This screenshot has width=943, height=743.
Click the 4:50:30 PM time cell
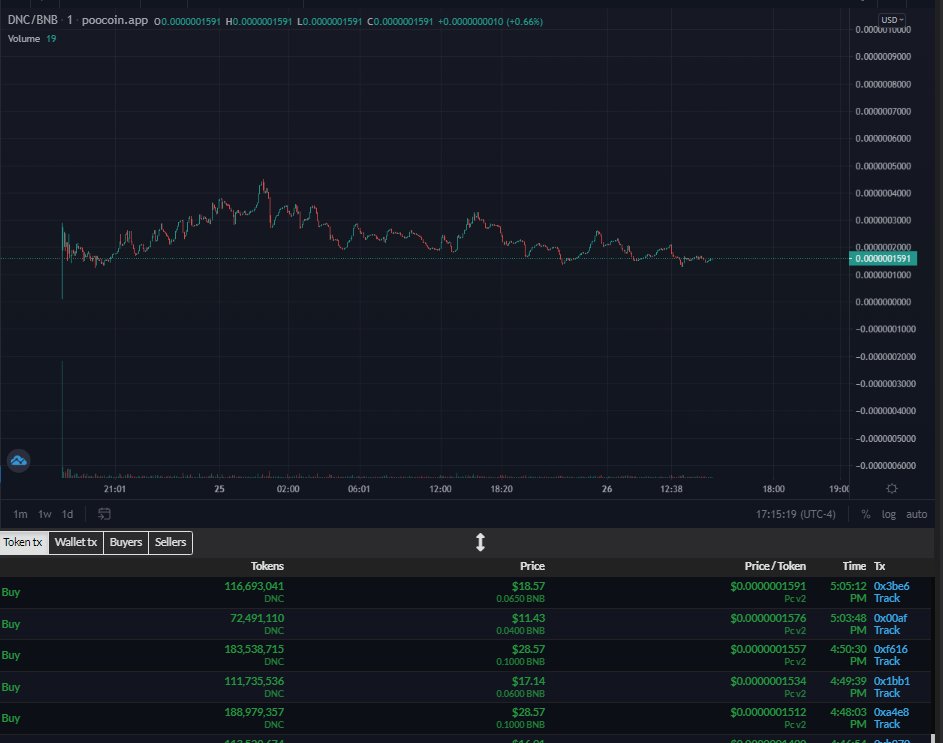848,655
